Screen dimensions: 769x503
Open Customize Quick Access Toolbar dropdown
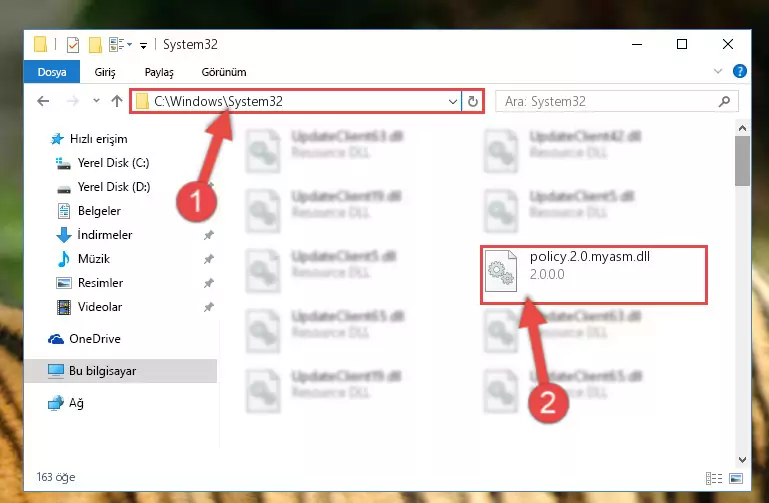143,46
